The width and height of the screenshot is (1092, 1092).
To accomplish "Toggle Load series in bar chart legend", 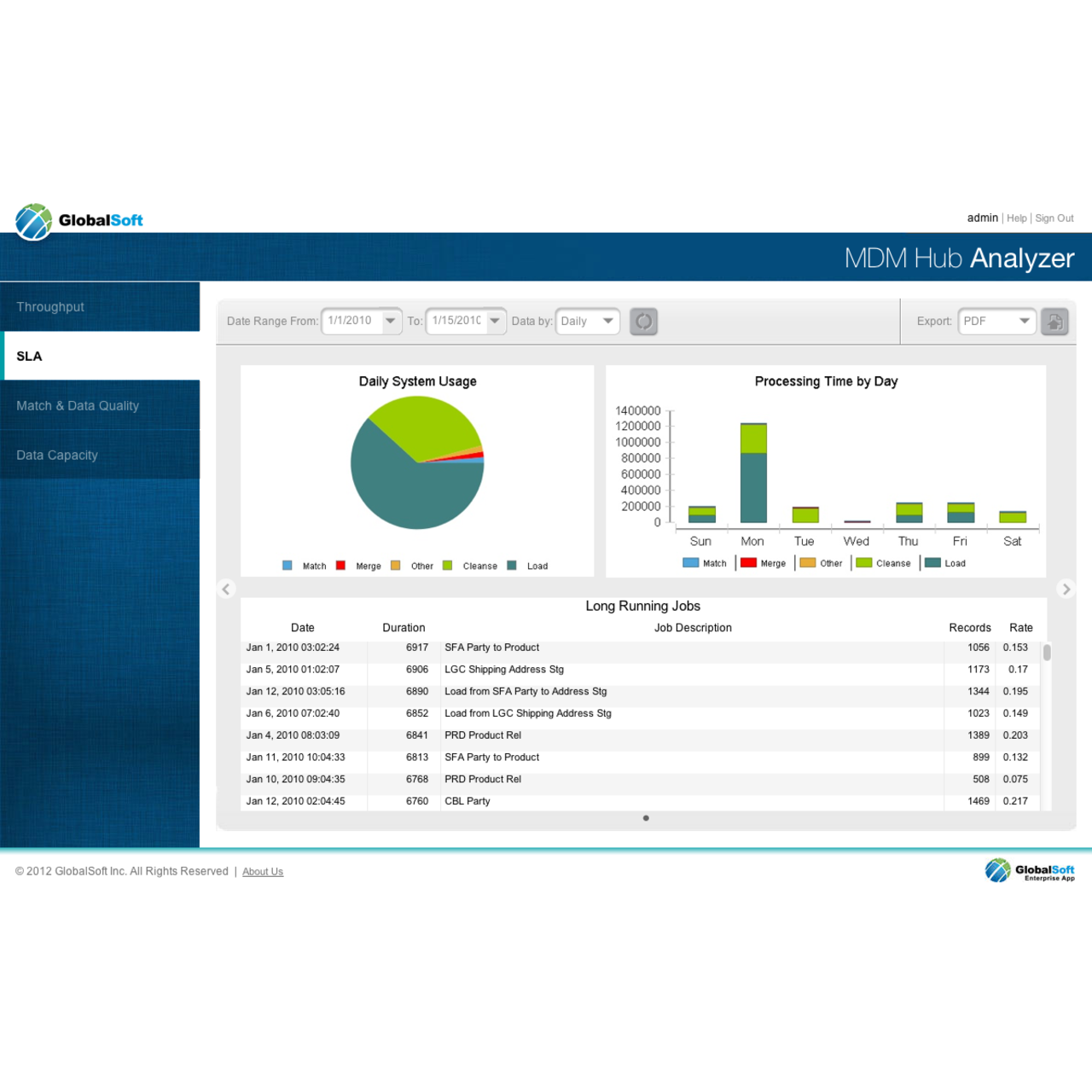I will coord(945,563).
